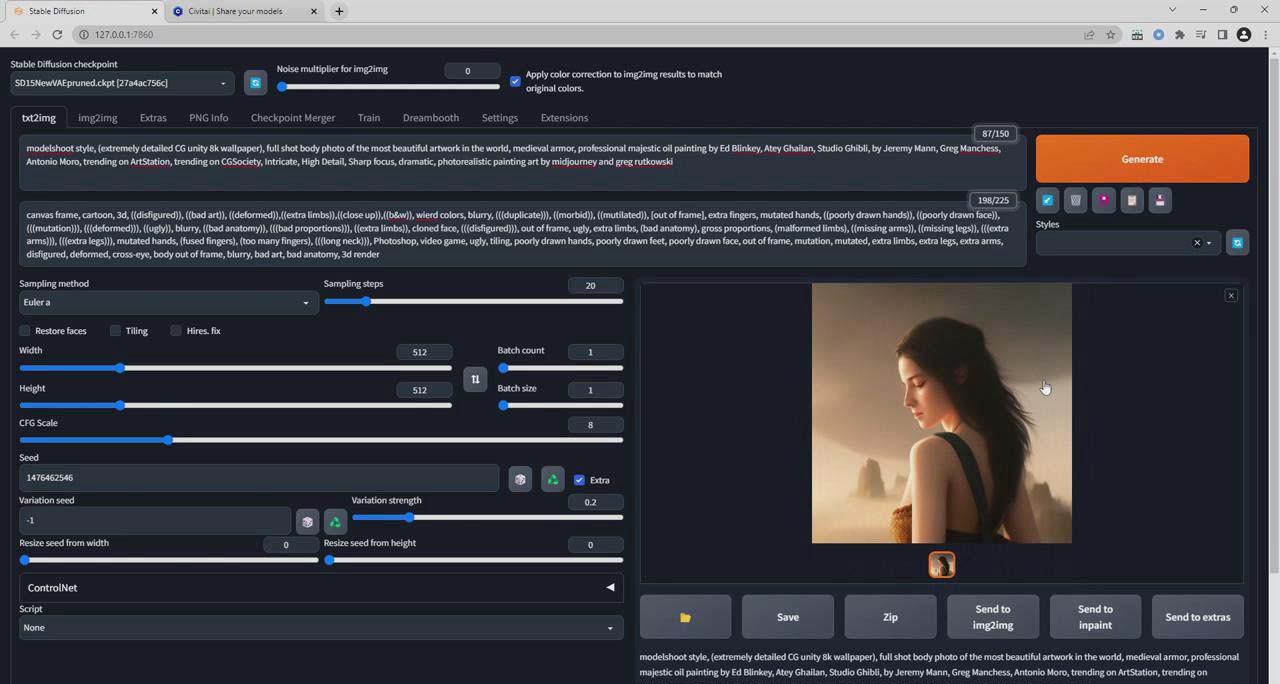Click the generated image thumbnail below the preview
The image size is (1280, 684).
[x=941, y=565]
